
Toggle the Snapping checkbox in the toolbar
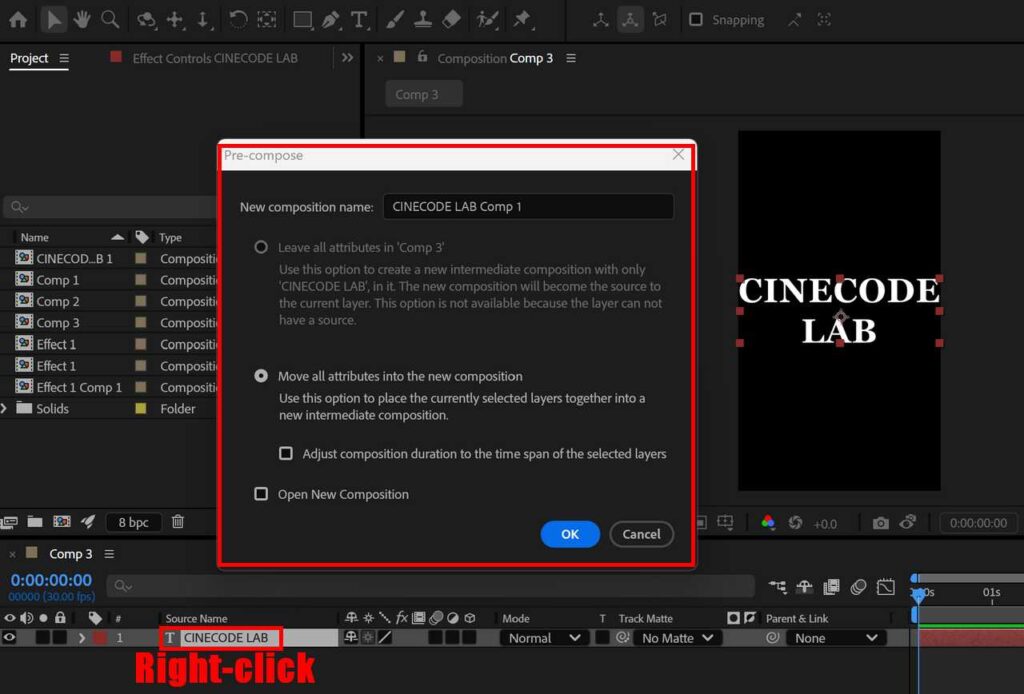pyautogui.click(x=696, y=20)
